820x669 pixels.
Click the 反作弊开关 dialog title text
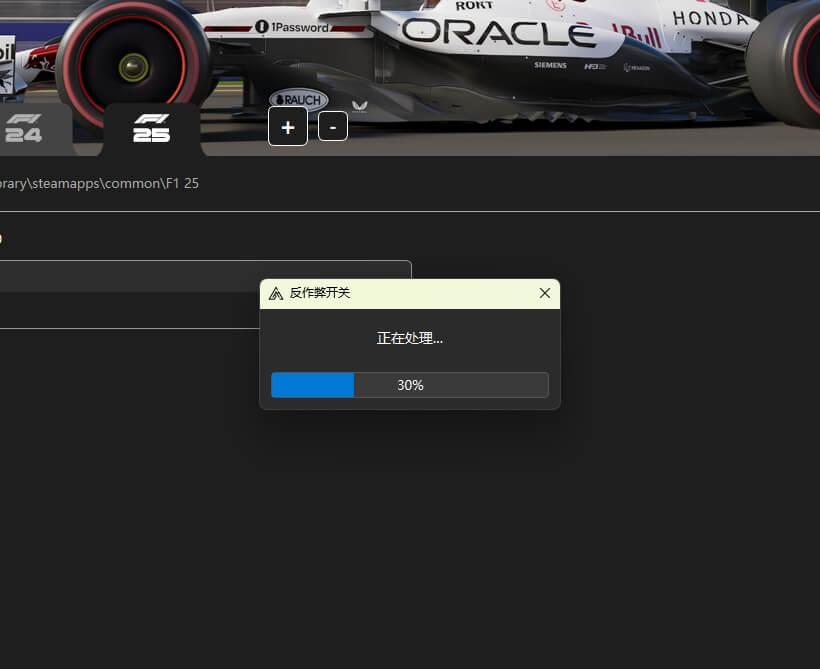click(320, 293)
